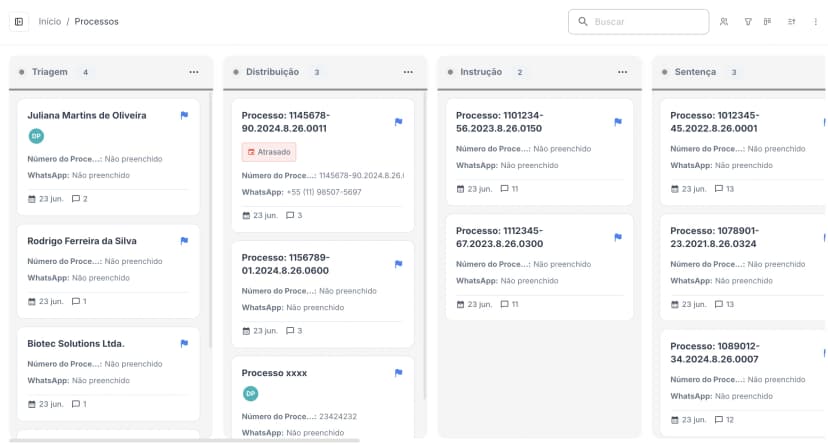Image resolution: width=828 pixels, height=445 pixels.
Task: Focus the Buscar search field
Action: pyautogui.click(x=638, y=22)
